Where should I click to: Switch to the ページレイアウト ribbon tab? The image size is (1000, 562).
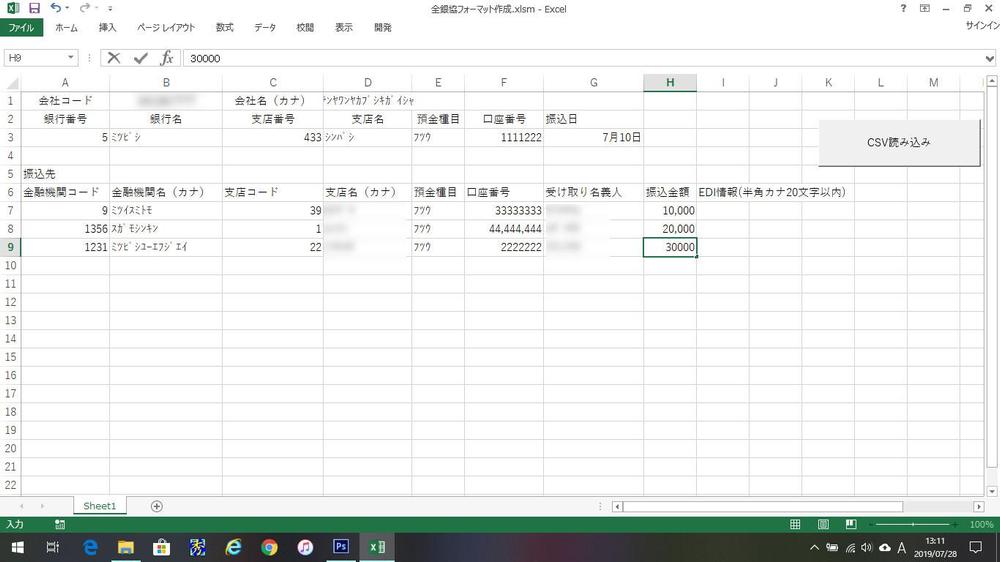[166, 27]
